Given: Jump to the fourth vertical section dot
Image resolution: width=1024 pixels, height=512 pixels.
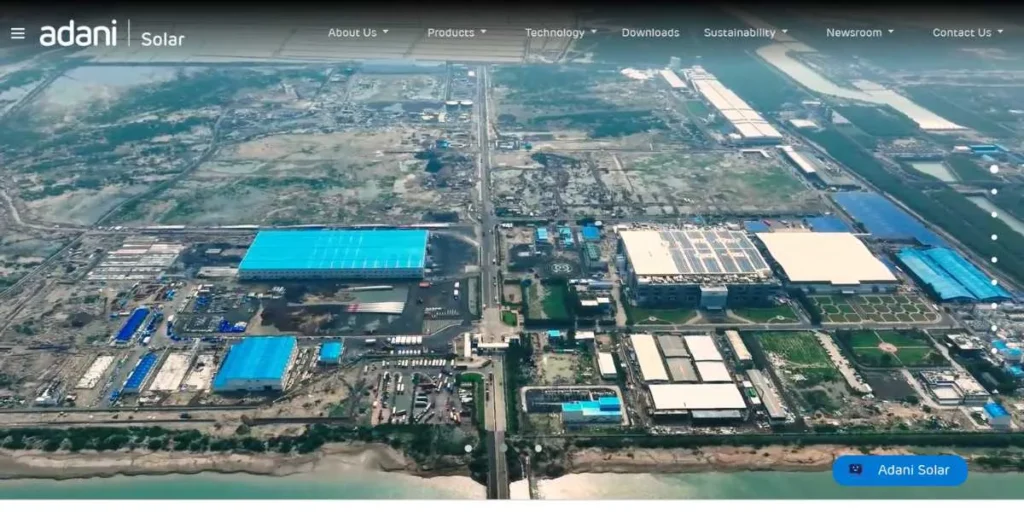Looking at the screenshot, I should coord(993,237).
